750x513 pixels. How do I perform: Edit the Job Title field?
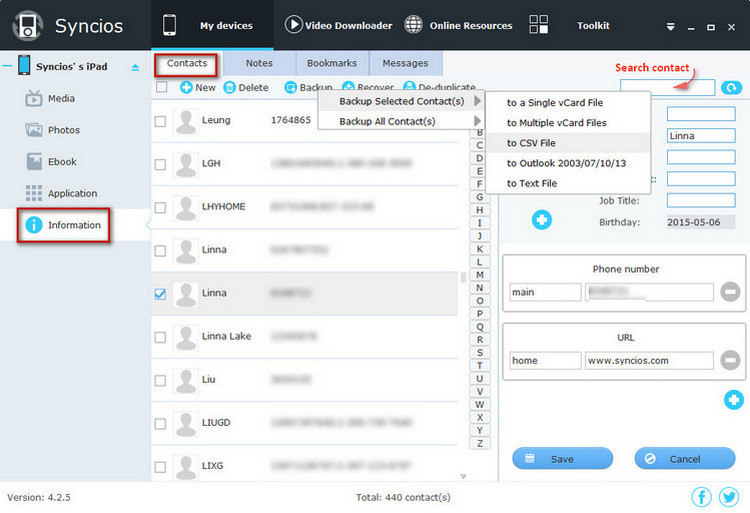coord(701,200)
